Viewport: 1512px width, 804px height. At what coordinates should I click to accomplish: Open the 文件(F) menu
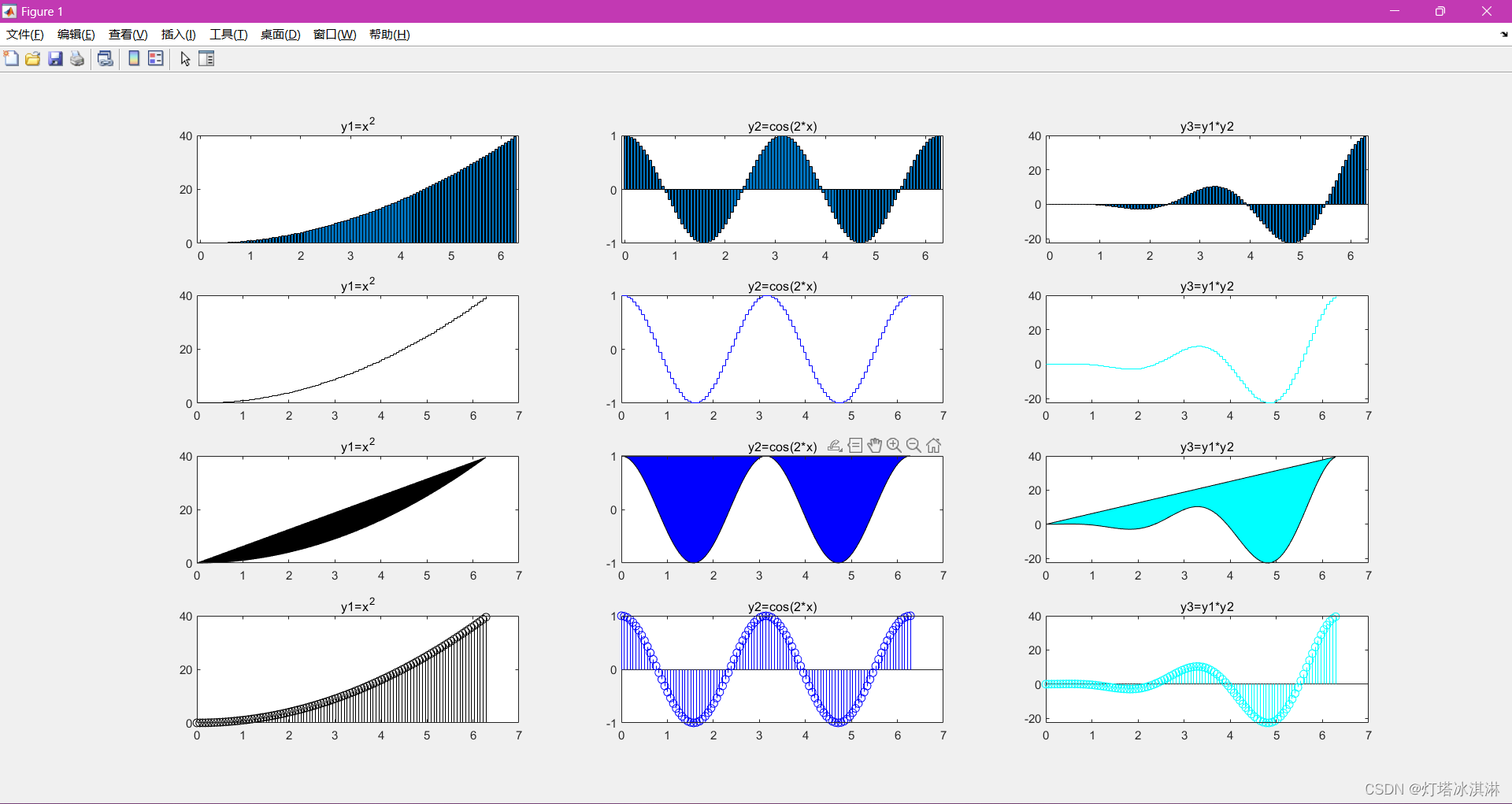(x=25, y=35)
